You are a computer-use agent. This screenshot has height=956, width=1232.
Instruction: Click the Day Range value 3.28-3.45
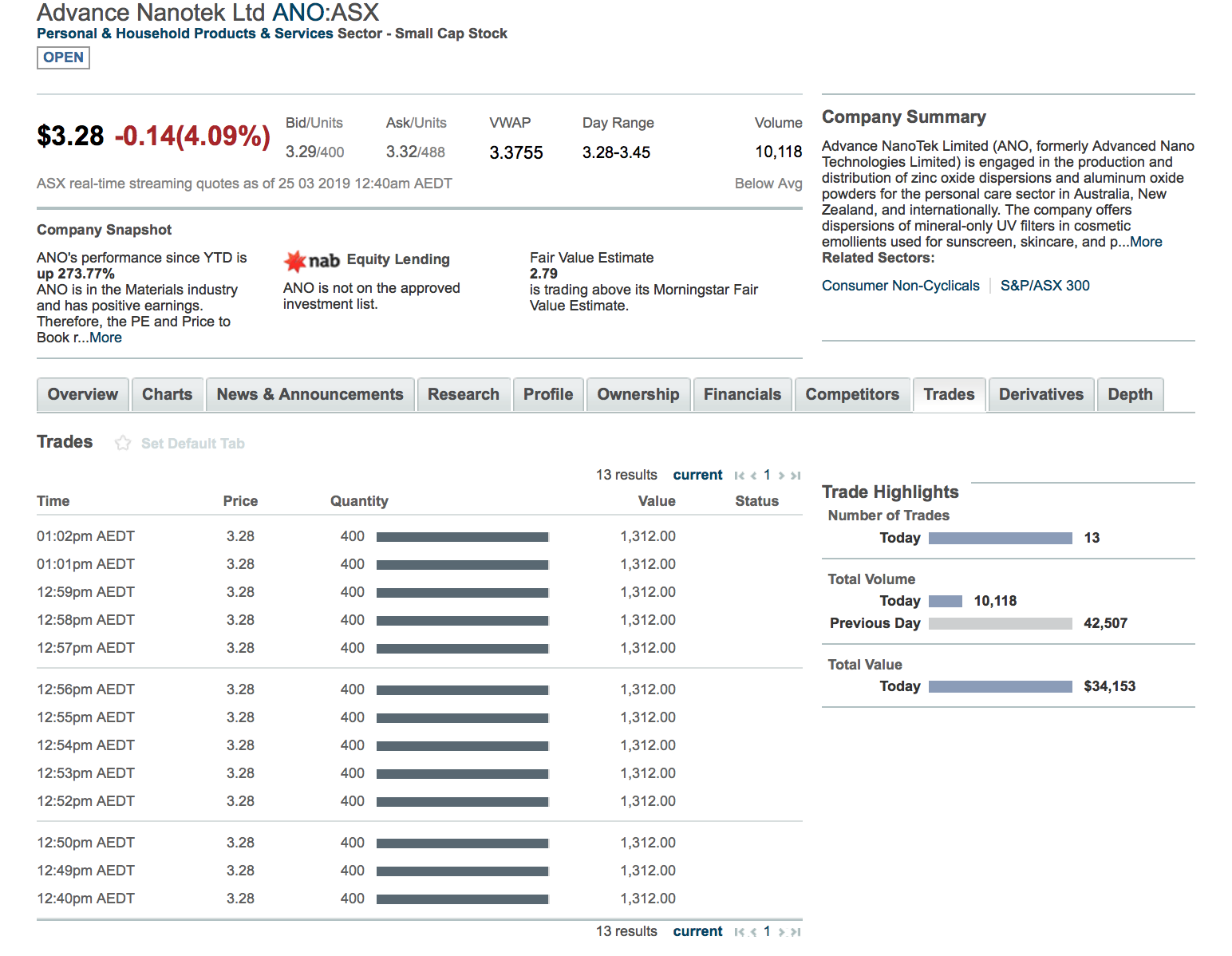(x=616, y=152)
